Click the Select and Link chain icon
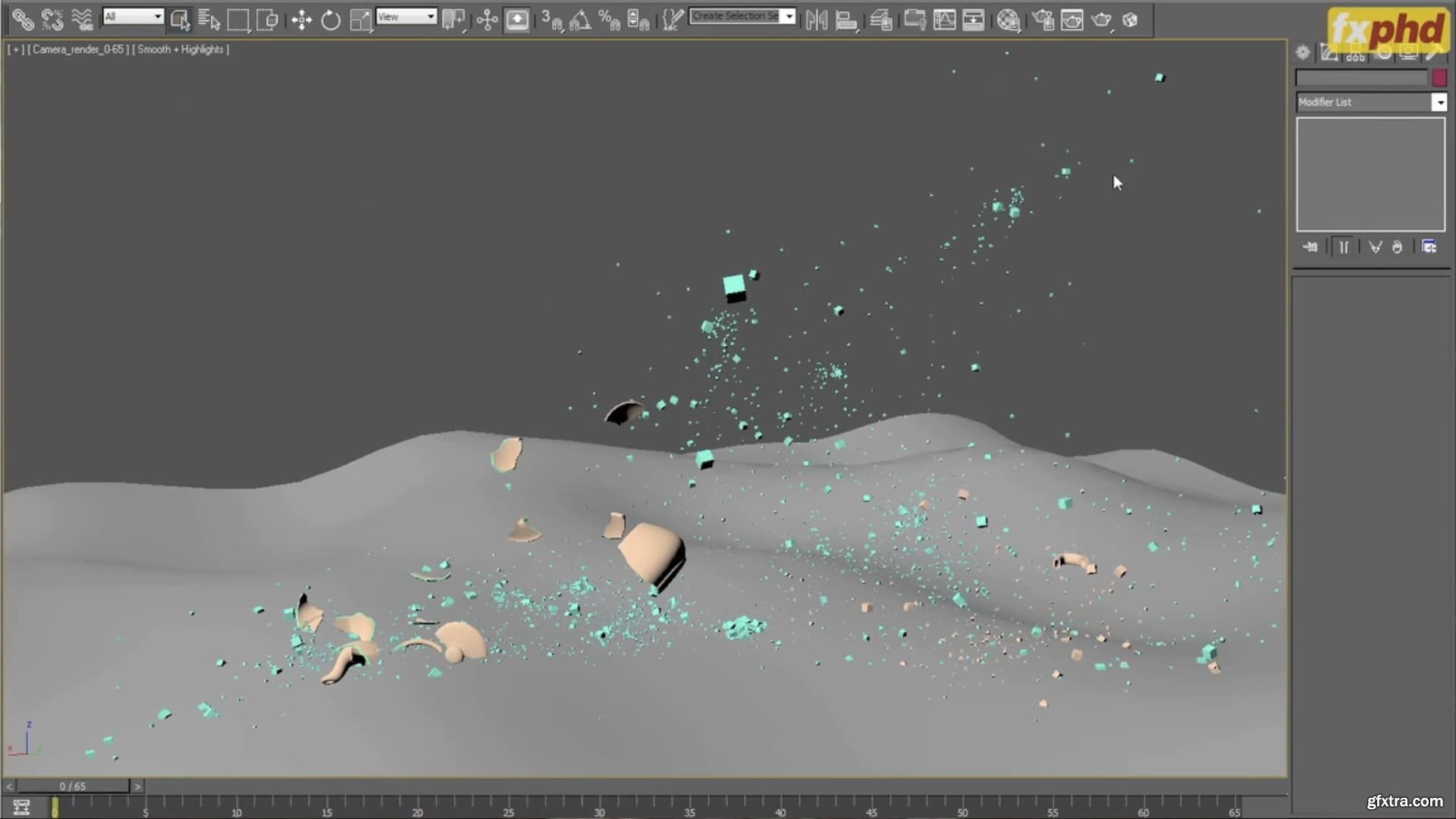This screenshot has height=819, width=1456. pyautogui.click(x=22, y=20)
